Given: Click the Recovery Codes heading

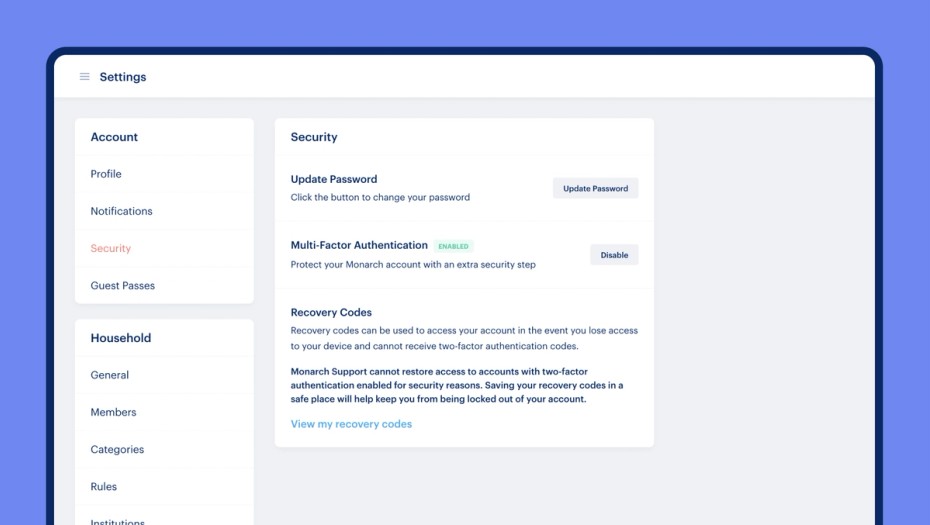Looking at the screenshot, I should (331, 313).
